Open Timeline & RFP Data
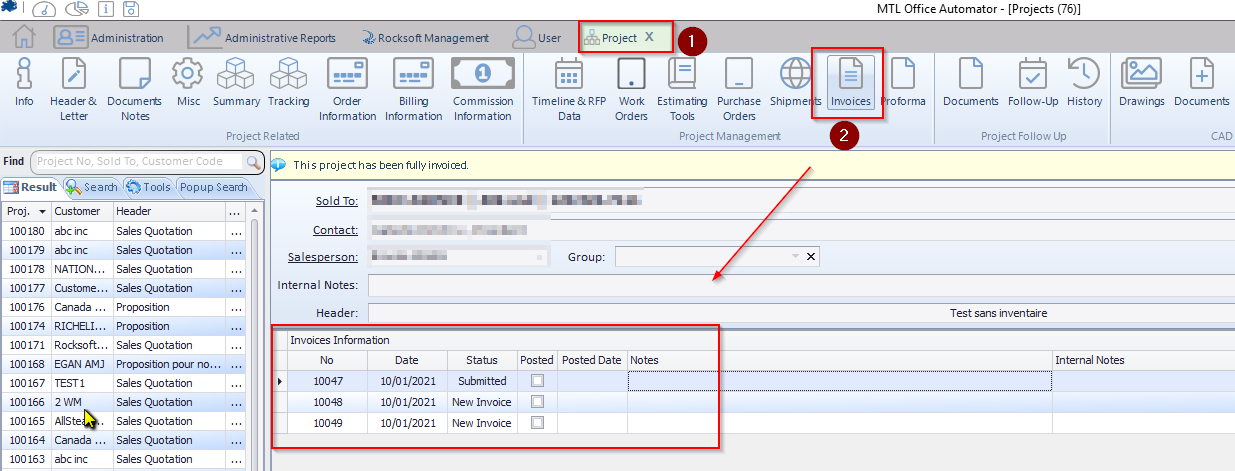Image resolution: width=1235 pixels, height=471 pixels. coord(569,89)
